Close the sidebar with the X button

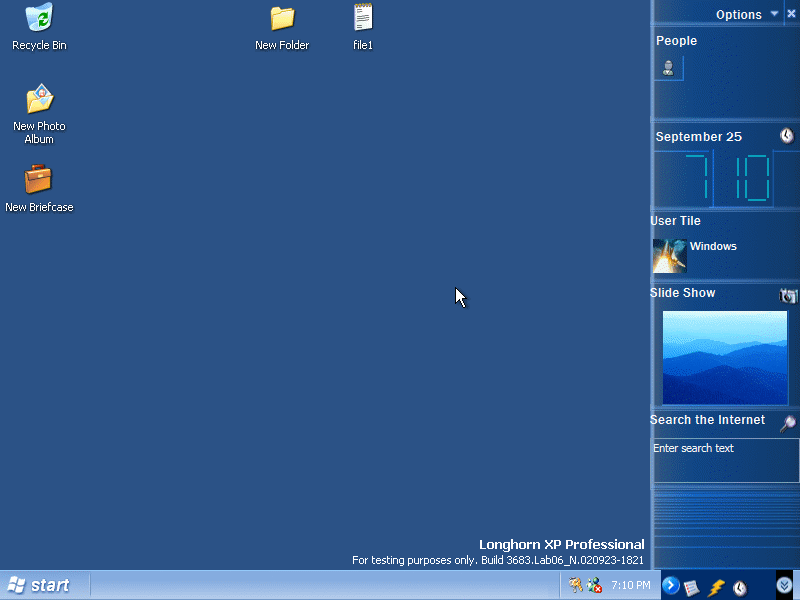tap(791, 14)
